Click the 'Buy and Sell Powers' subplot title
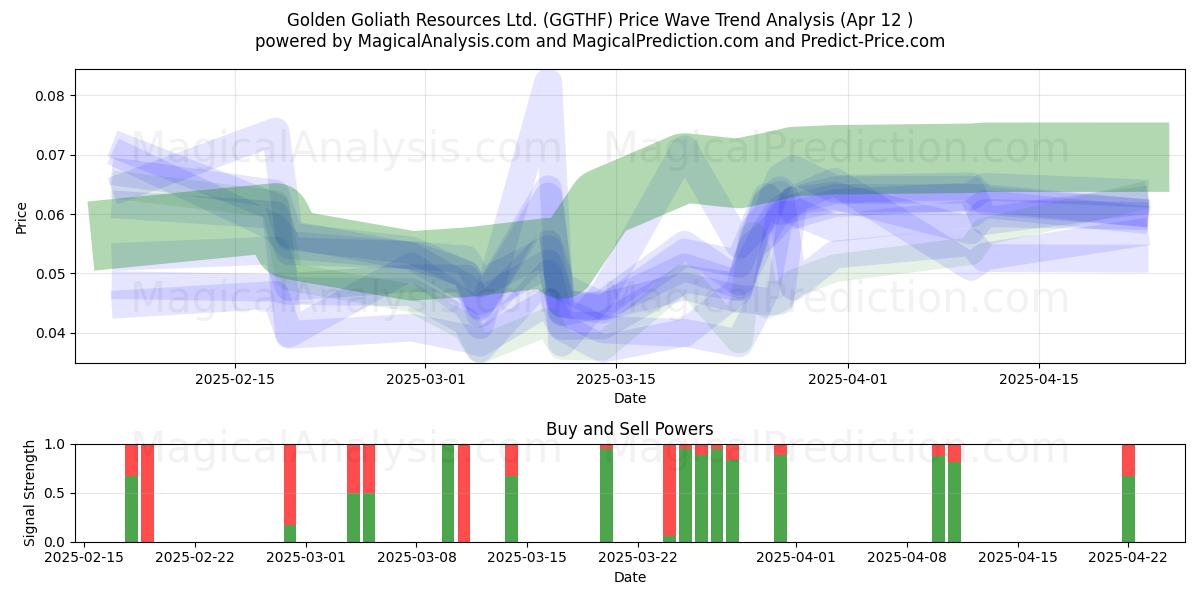The image size is (1200, 600). 630,429
